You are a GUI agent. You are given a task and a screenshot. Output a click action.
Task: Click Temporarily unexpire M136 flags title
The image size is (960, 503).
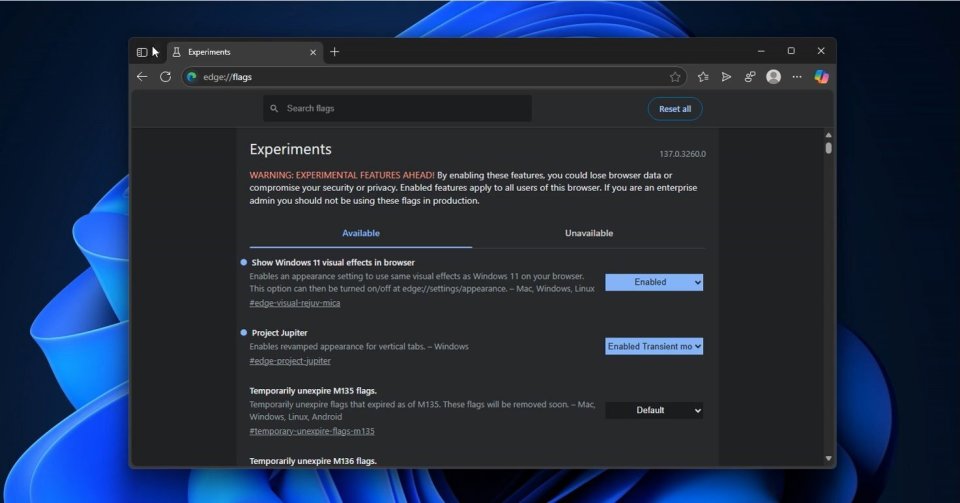point(313,461)
